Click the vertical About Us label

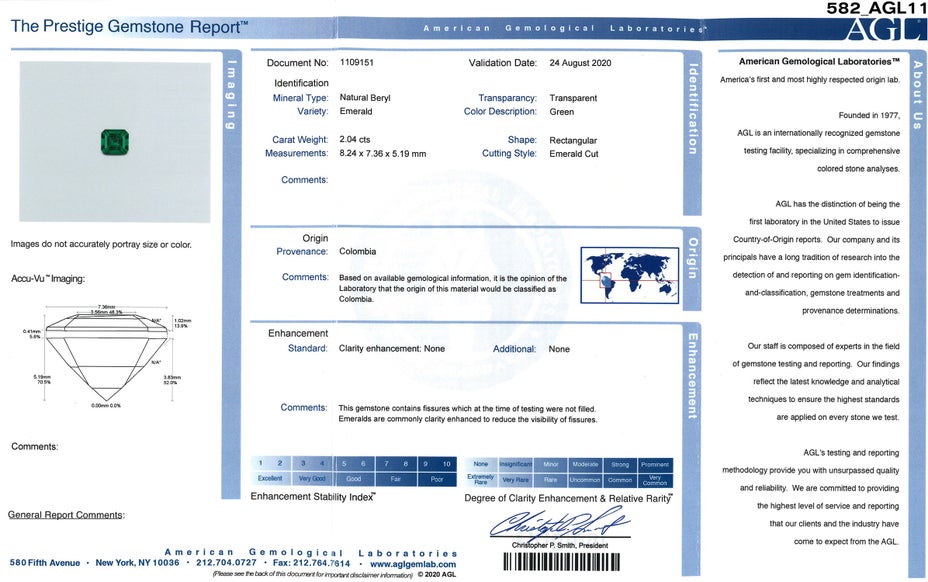pyautogui.click(x=917, y=102)
